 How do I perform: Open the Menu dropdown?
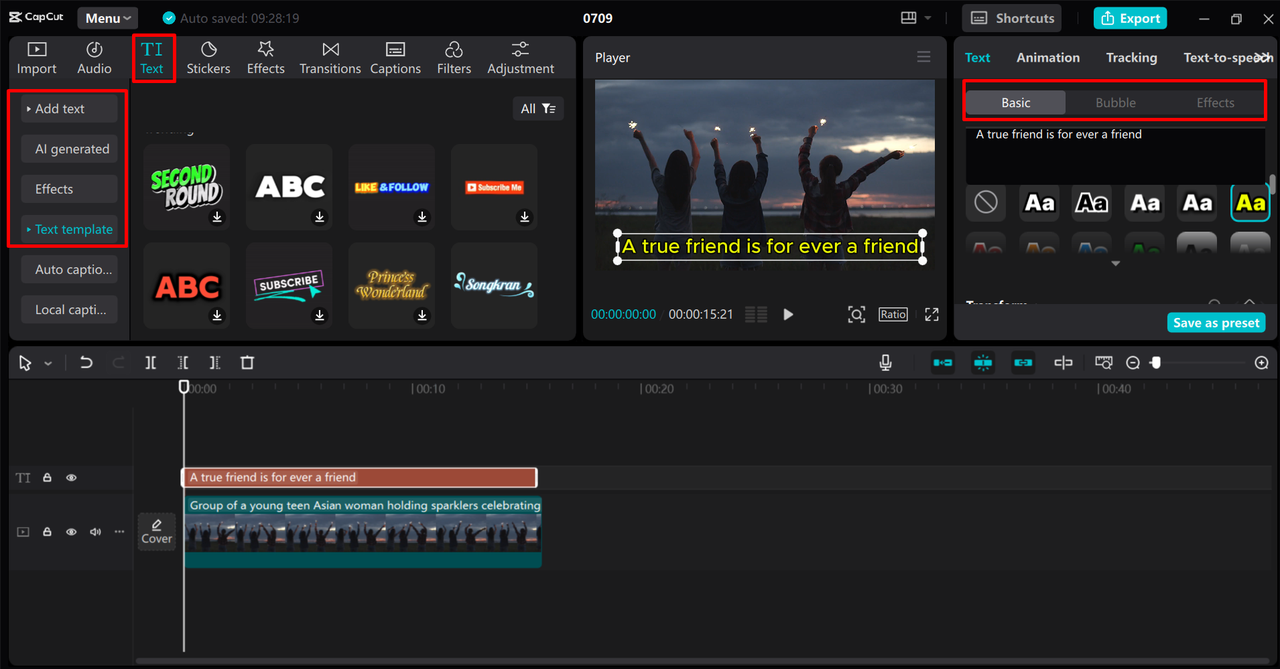point(108,18)
